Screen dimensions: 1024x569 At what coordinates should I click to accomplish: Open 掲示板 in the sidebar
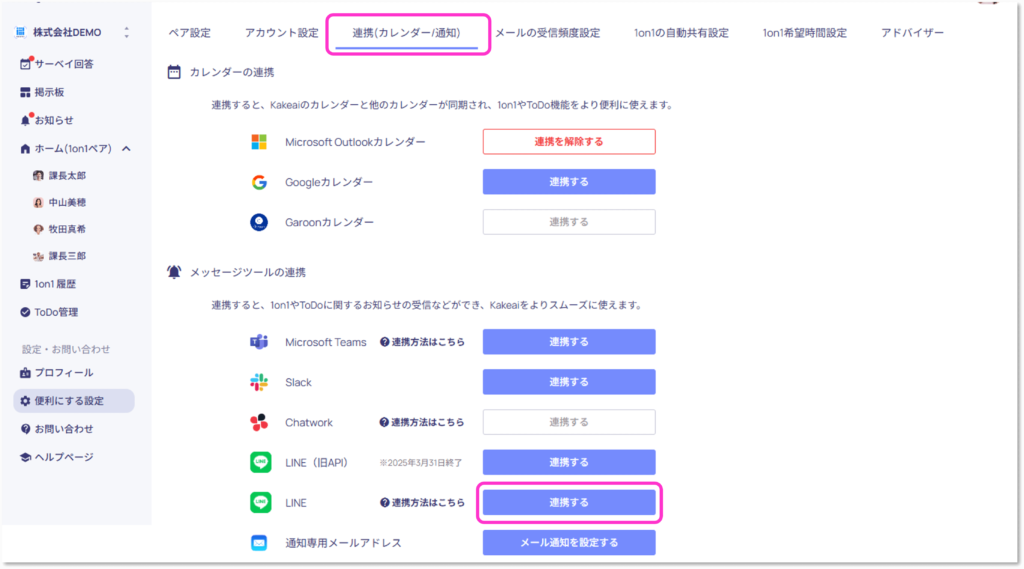50,92
